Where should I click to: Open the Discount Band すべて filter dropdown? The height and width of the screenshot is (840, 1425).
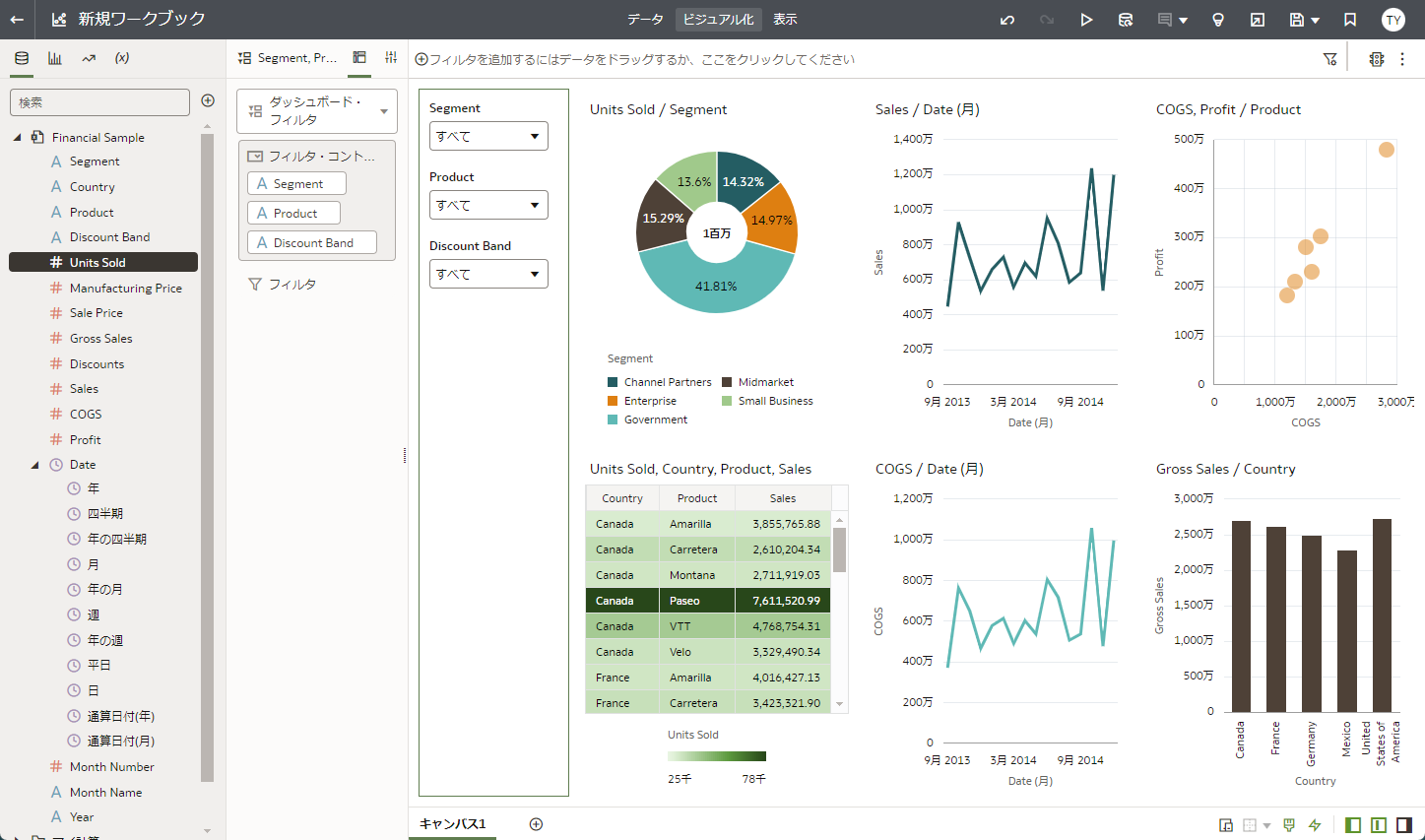(488, 274)
